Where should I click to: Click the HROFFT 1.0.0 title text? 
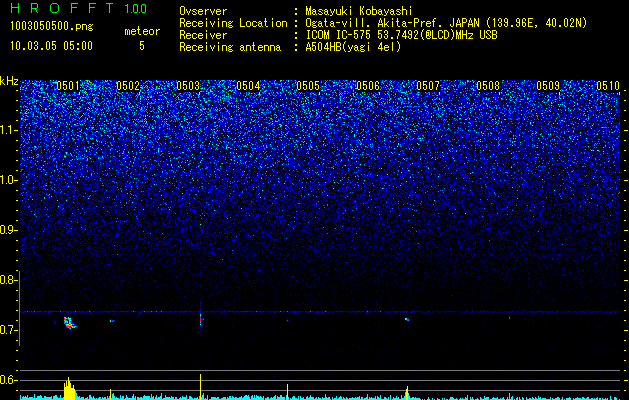pos(78,8)
